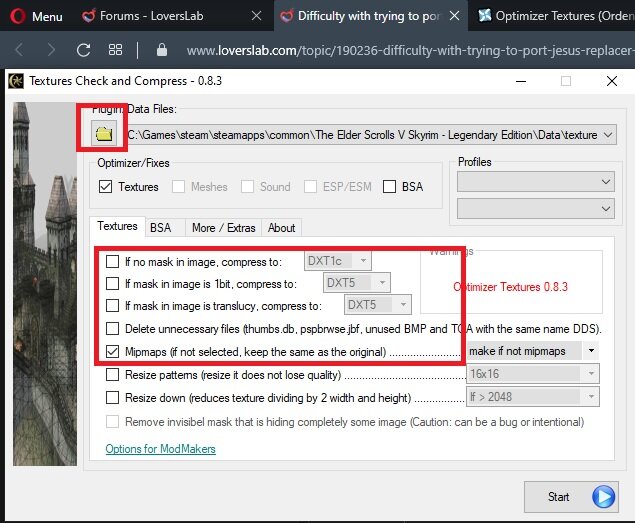Image resolution: width=635 pixels, height=523 pixels.
Task: Click the browser forward arrow
Action: (x=51, y=50)
